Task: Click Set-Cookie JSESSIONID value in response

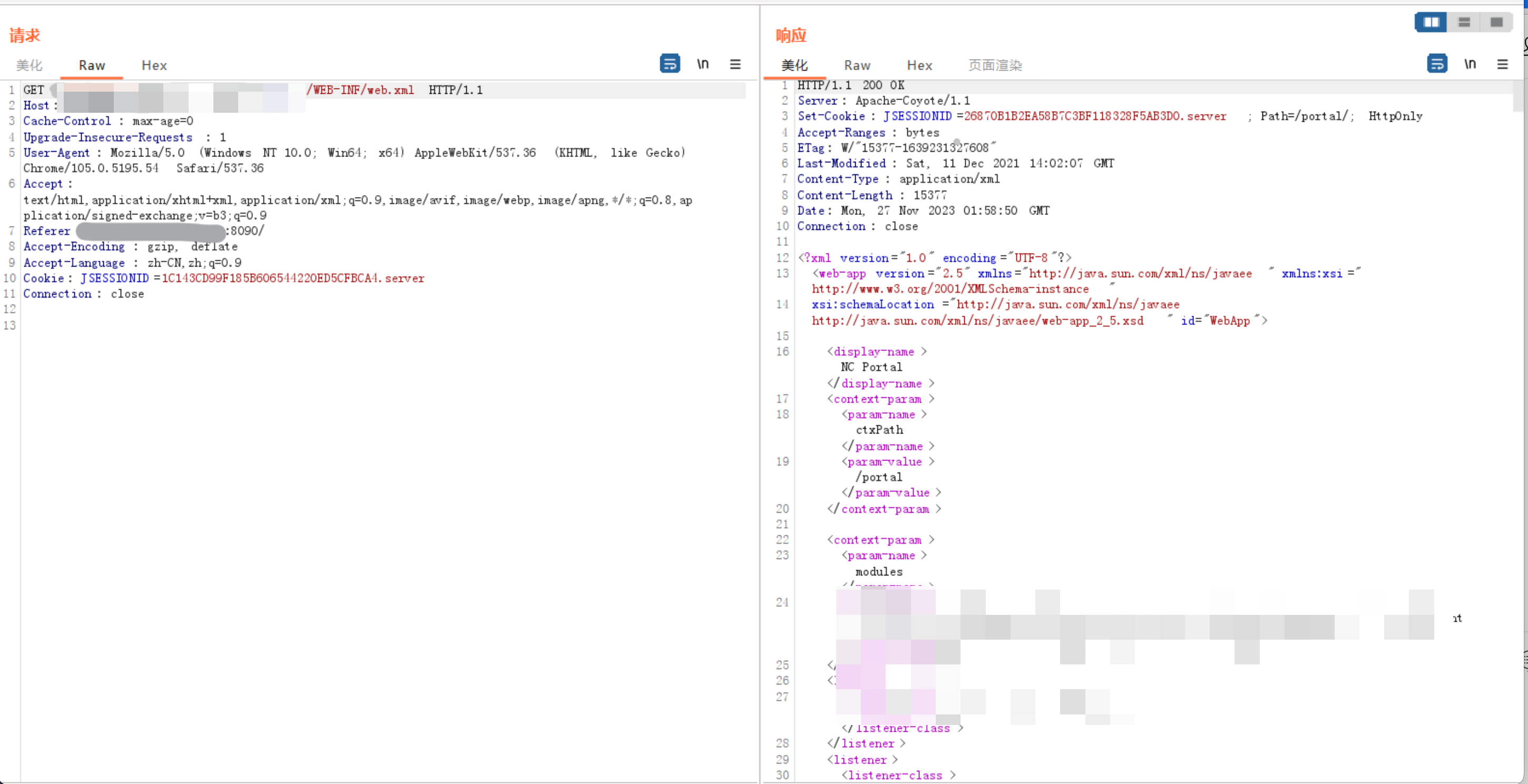Action: (1094, 116)
